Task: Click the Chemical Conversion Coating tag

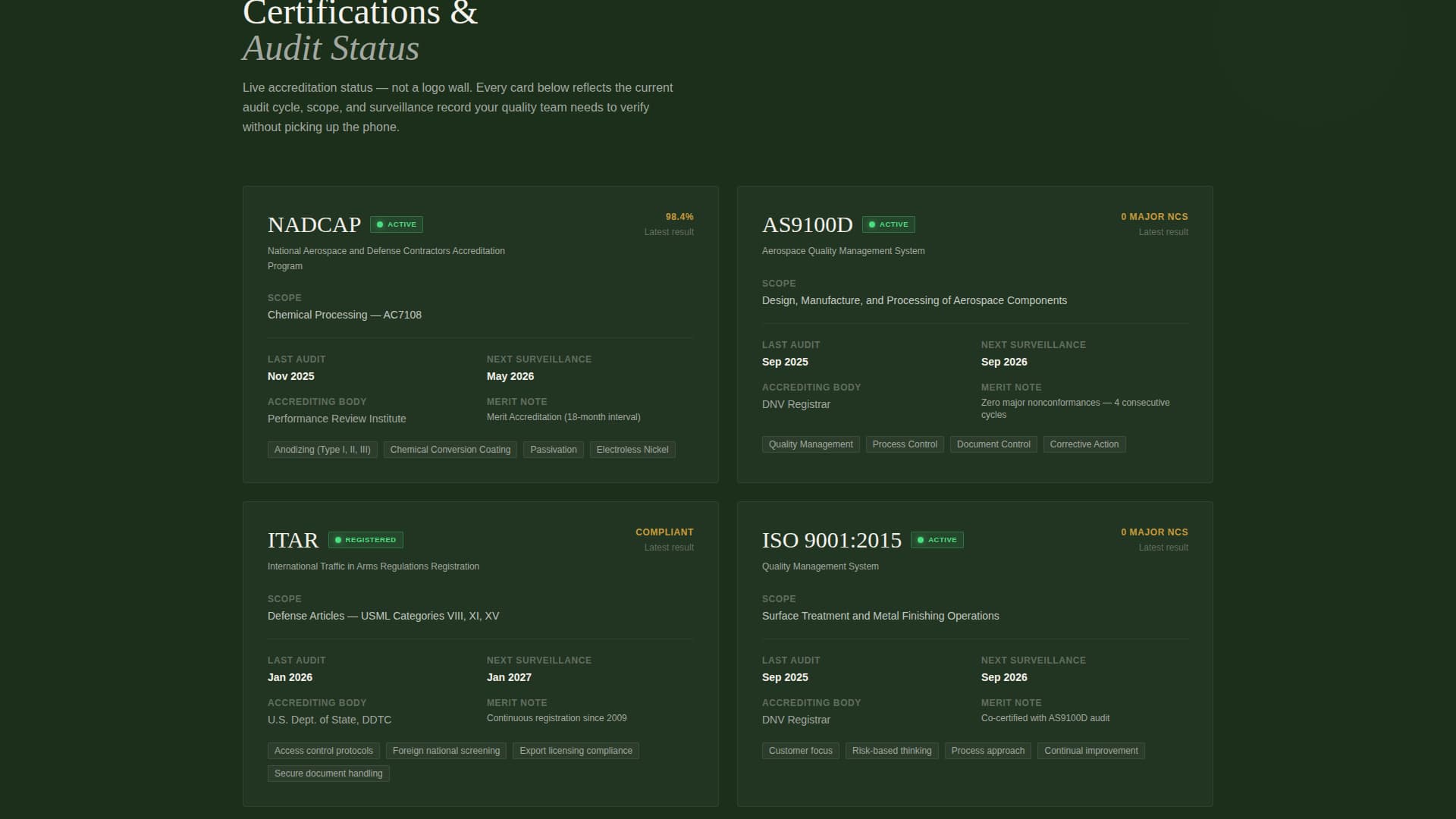Action: click(x=450, y=449)
